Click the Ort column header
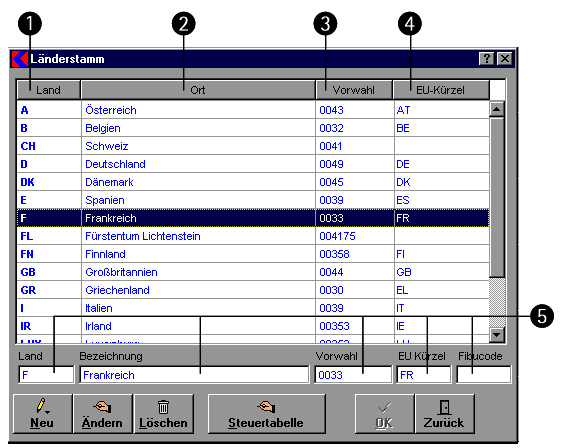Viewport: 562px width, 448px height. coord(198,90)
